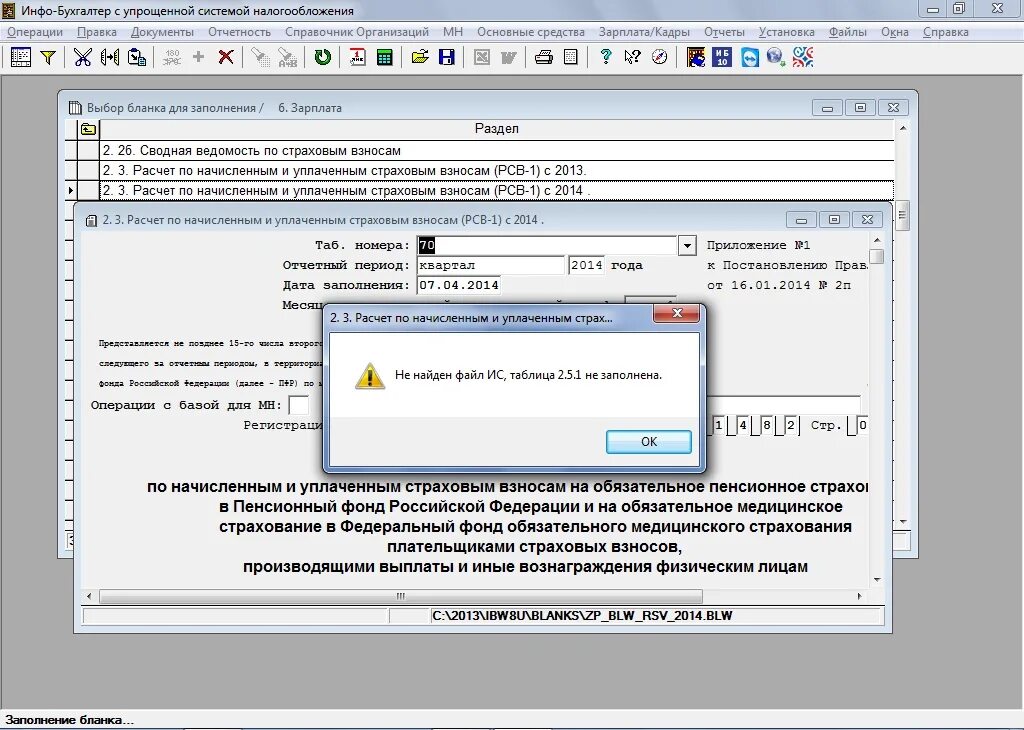Select row 2. 2б. Сводная ведомость по страховым взносам
1024x730 pixels.
(x=496, y=151)
